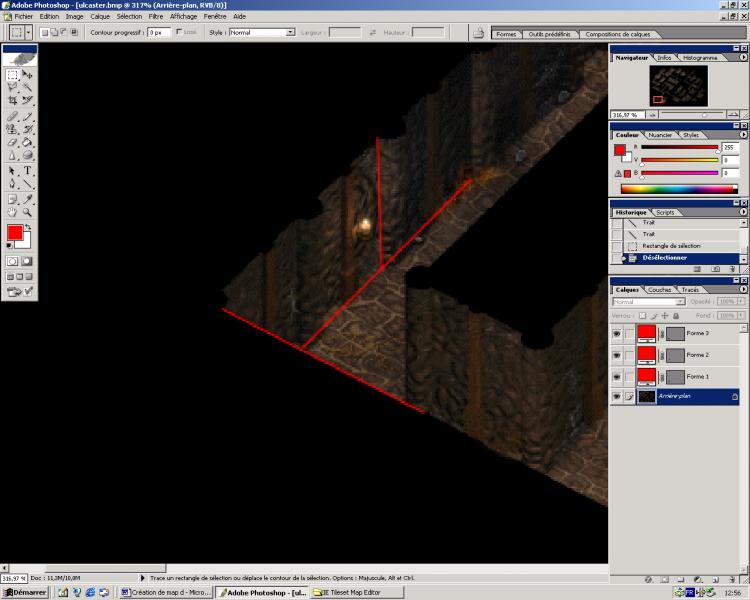Switch to the Nuancier tab
This screenshot has width=750, height=600.
tap(660, 135)
